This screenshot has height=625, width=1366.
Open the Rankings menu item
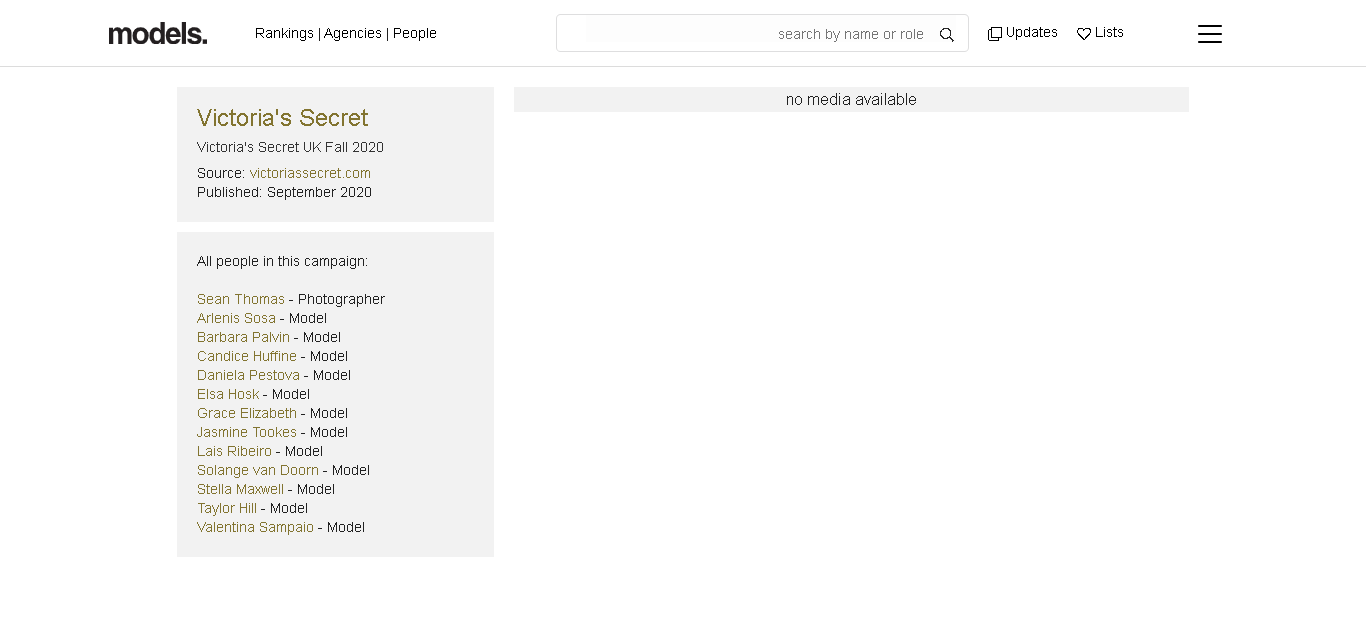pyautogui.click(x=284, y=33)
